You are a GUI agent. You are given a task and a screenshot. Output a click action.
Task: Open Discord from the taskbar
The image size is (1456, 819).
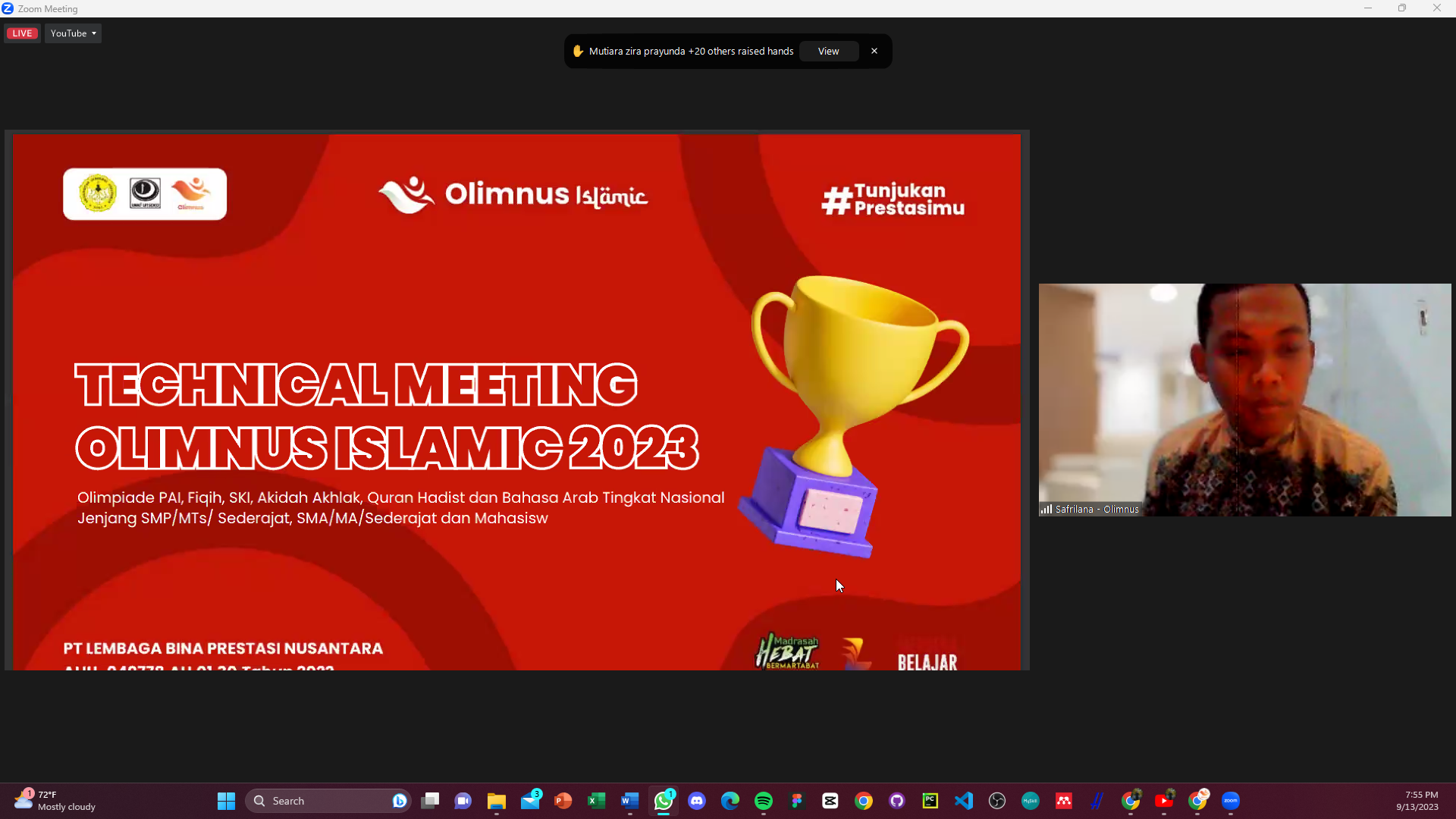click(697, 801)
